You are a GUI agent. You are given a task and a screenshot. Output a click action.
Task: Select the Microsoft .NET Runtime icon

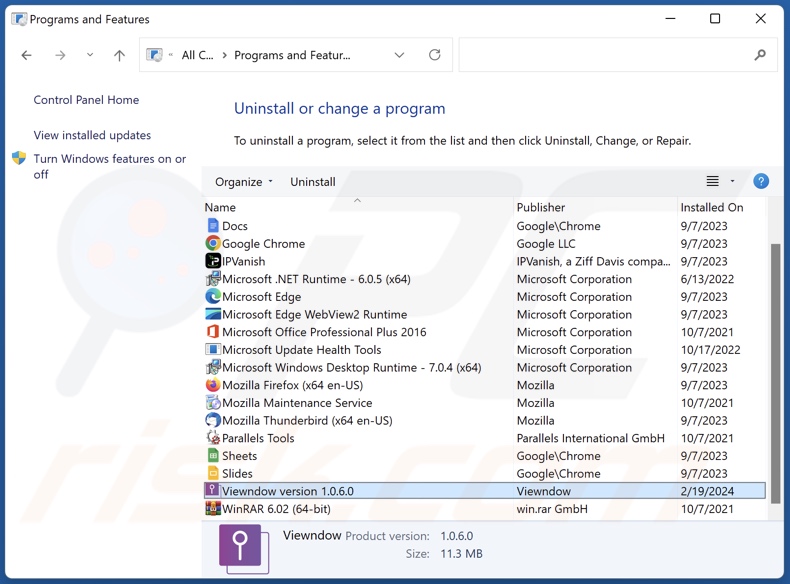pos(213,279)
